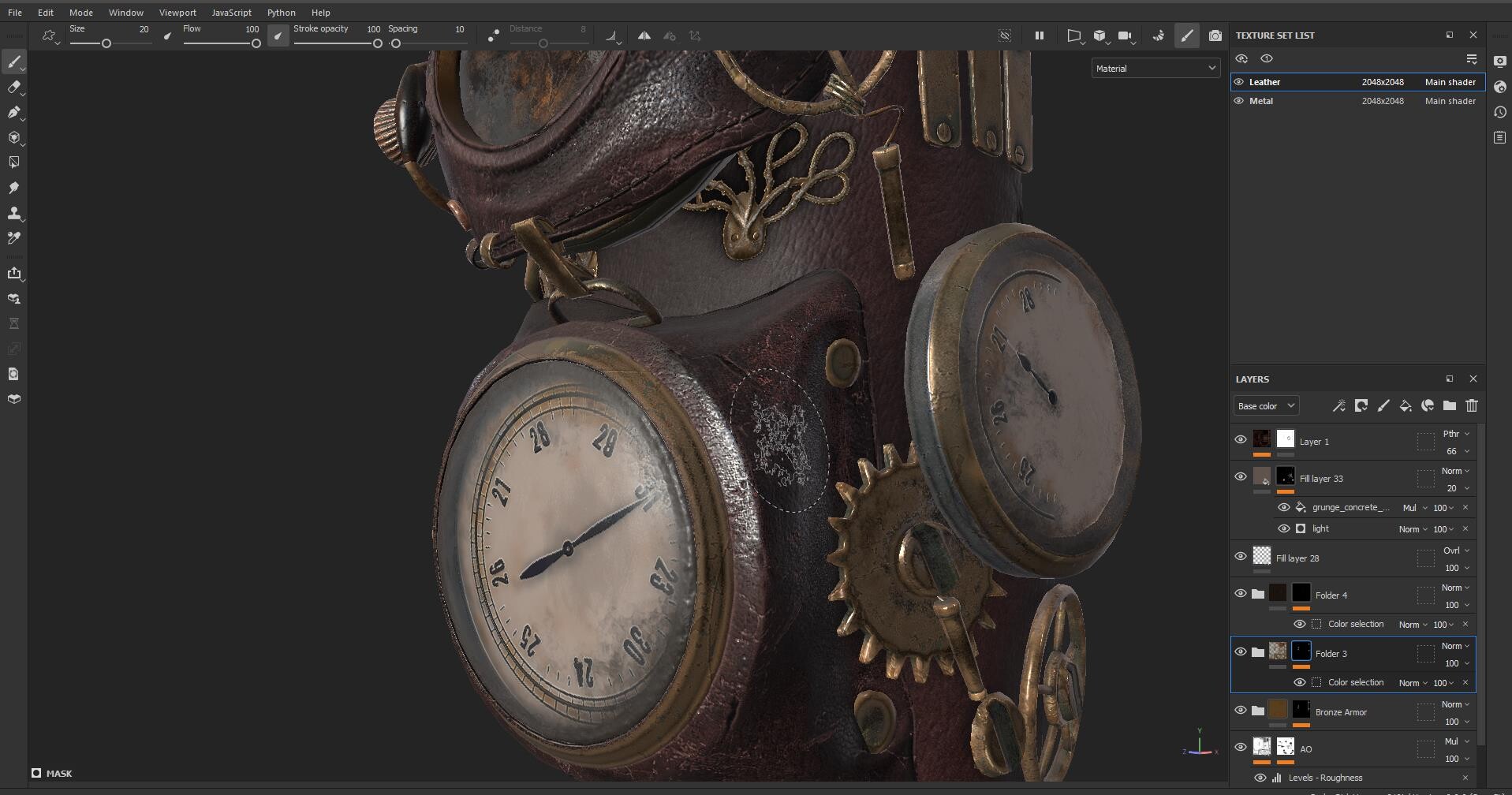
Task: Select the Eraser tool
Action: click(x=14, y=88)
